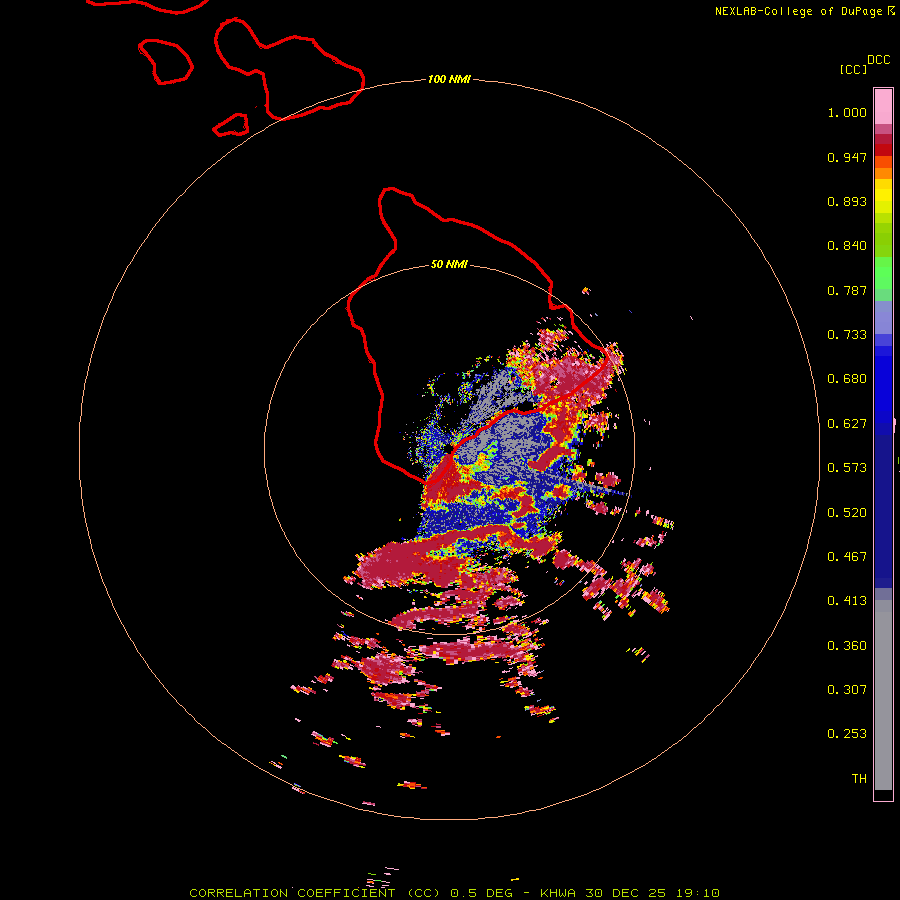Click the KHWA station identifier
900x900 pixels.
(557, 893)
